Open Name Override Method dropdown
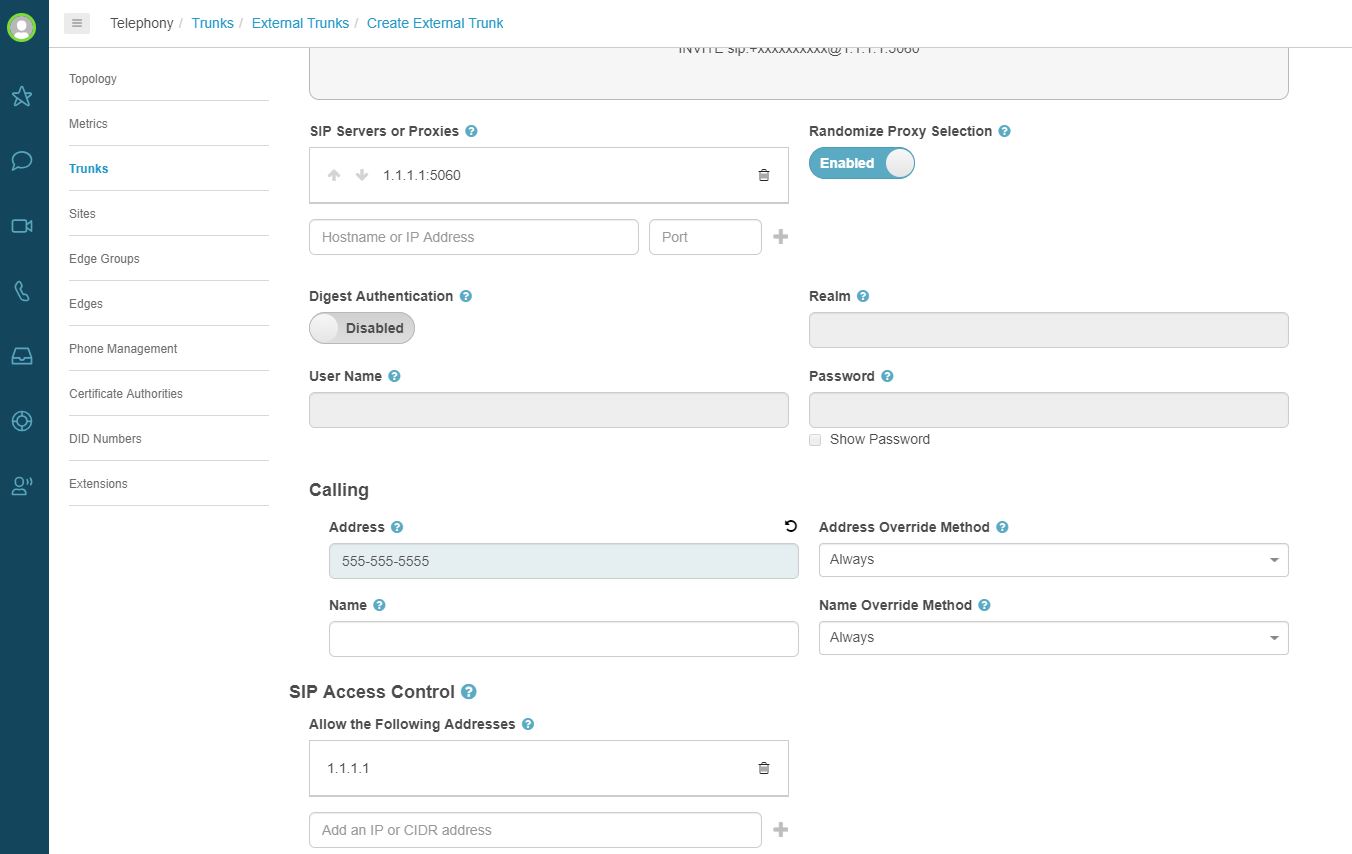The width and height of the screenshot is (1352, 854). 1053,638
